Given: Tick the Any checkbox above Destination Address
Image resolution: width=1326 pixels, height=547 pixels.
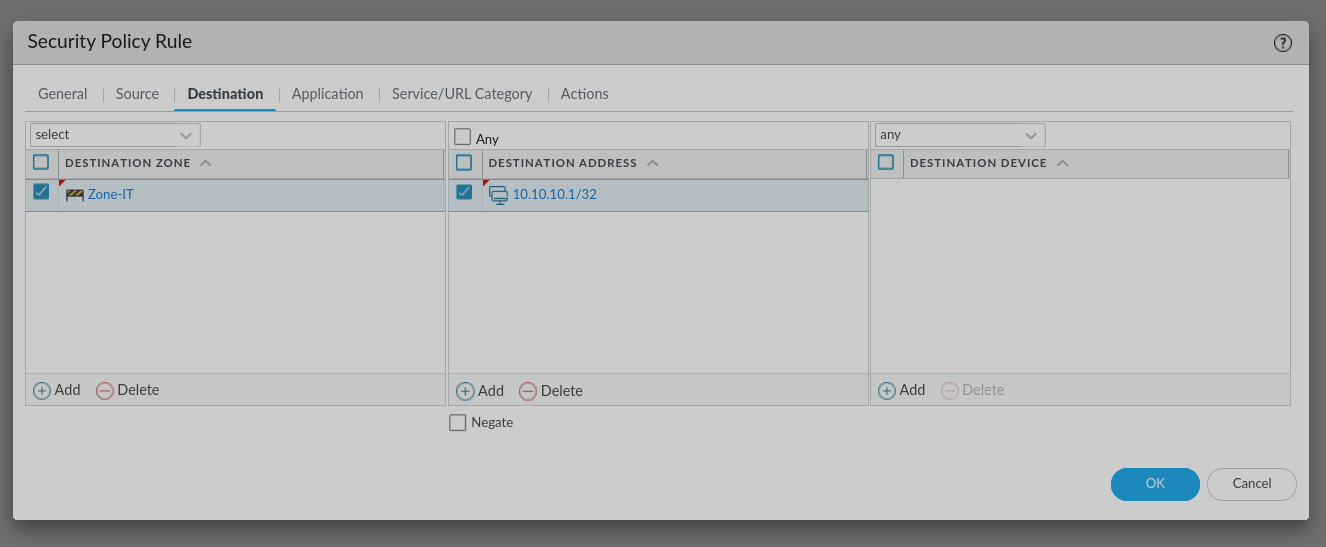Looking at the screenshot, I should click(x=462, y=137).
